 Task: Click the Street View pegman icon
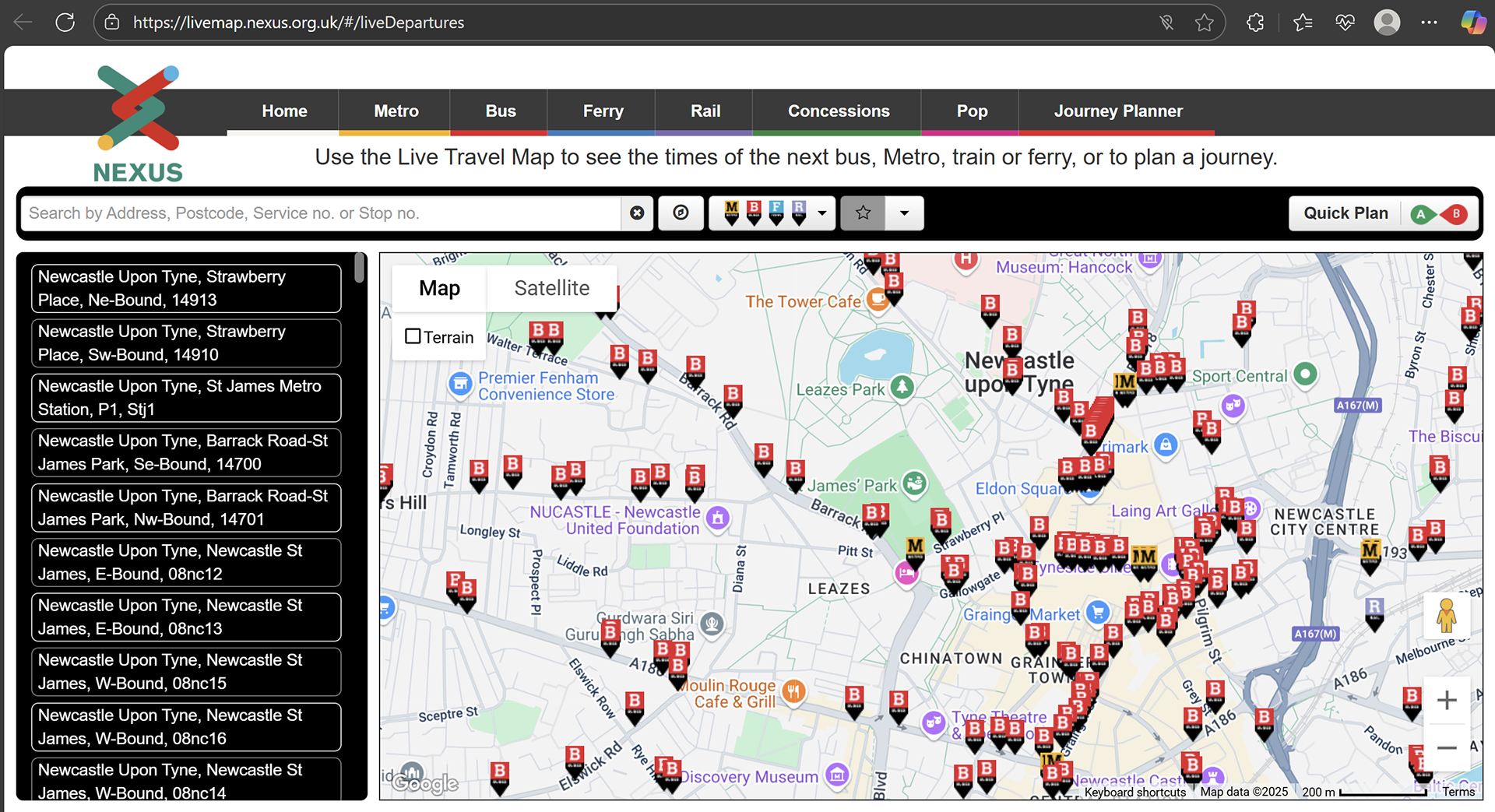tap(1447, 615)
